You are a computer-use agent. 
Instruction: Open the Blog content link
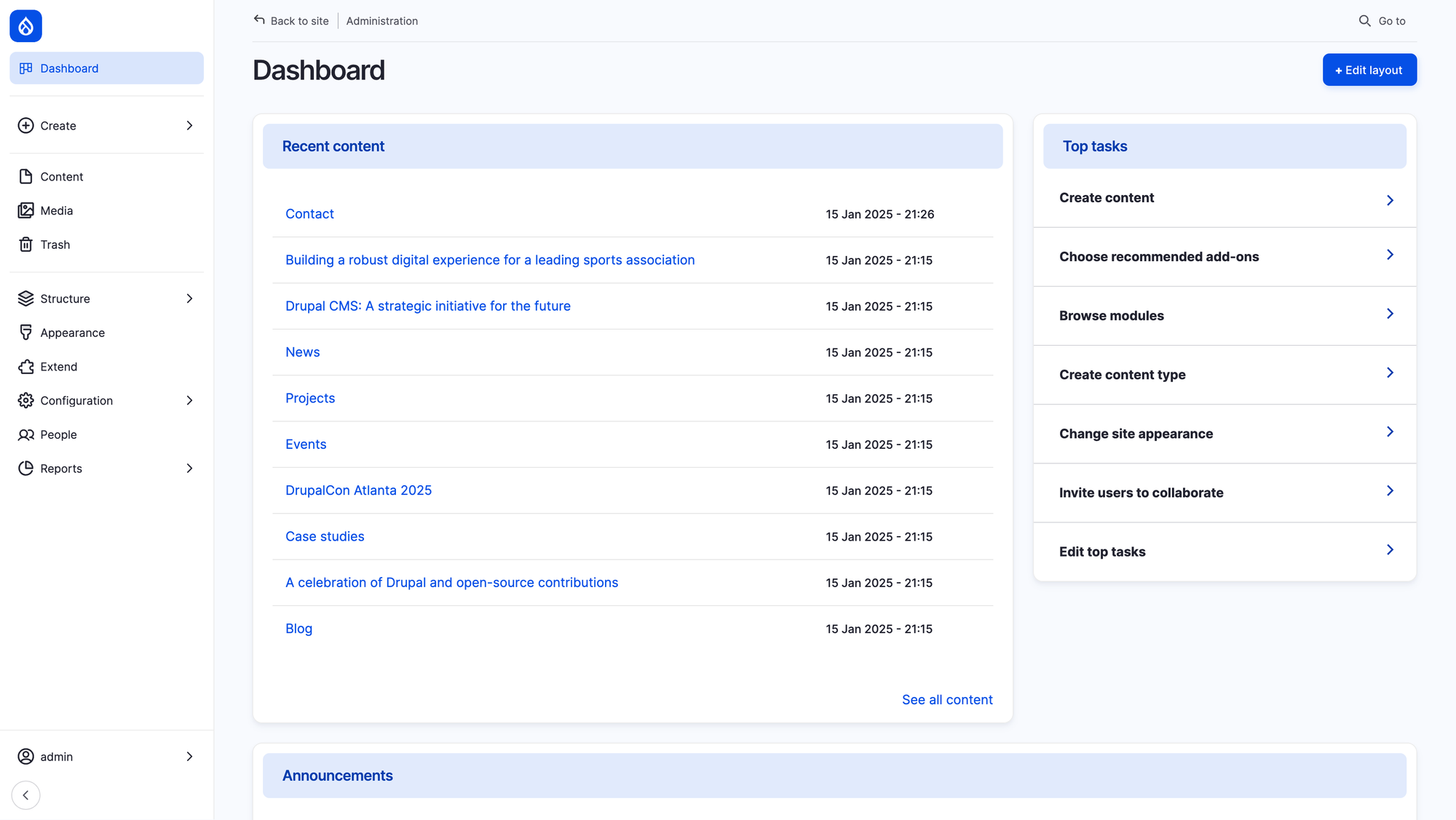click(298, 629)
